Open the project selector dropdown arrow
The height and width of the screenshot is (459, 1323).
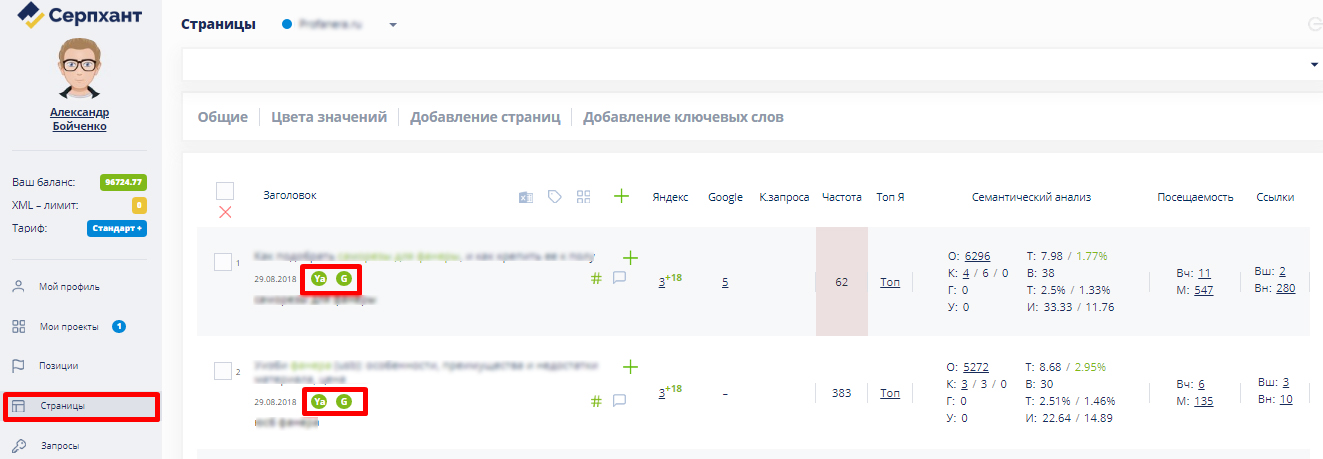393,25
